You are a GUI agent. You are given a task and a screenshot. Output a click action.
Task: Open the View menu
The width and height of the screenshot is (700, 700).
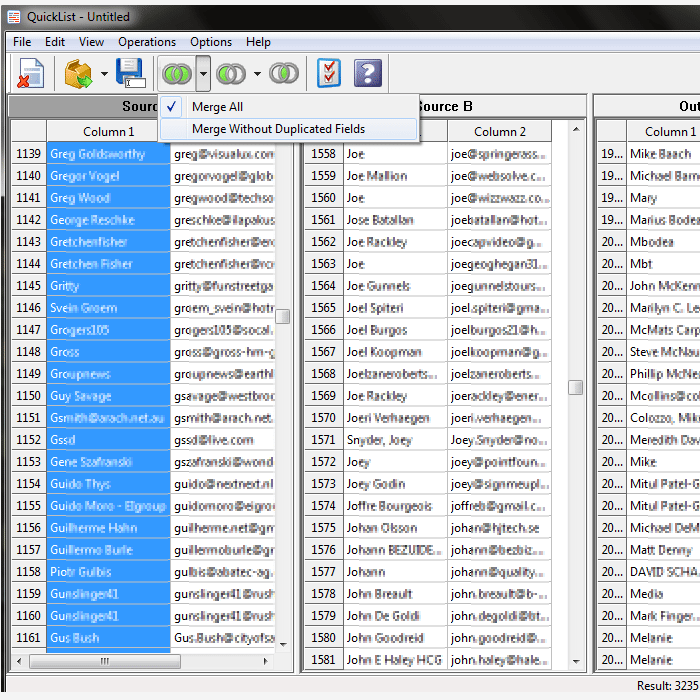click(x=91, y=42)
